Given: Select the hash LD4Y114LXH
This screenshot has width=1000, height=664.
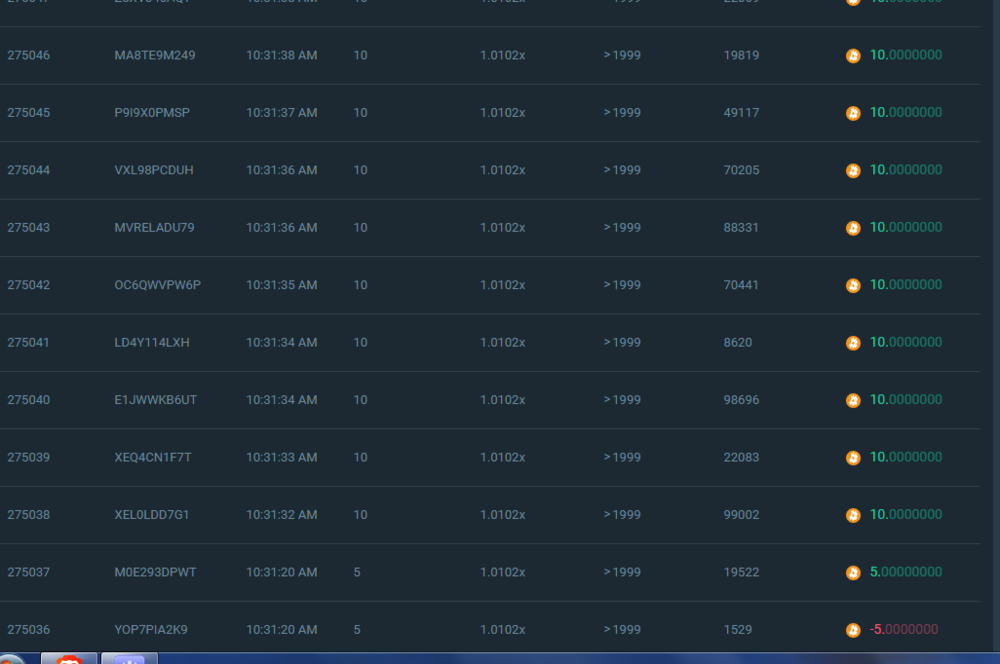Looking at the screenshot, I should tap(152, 342).
